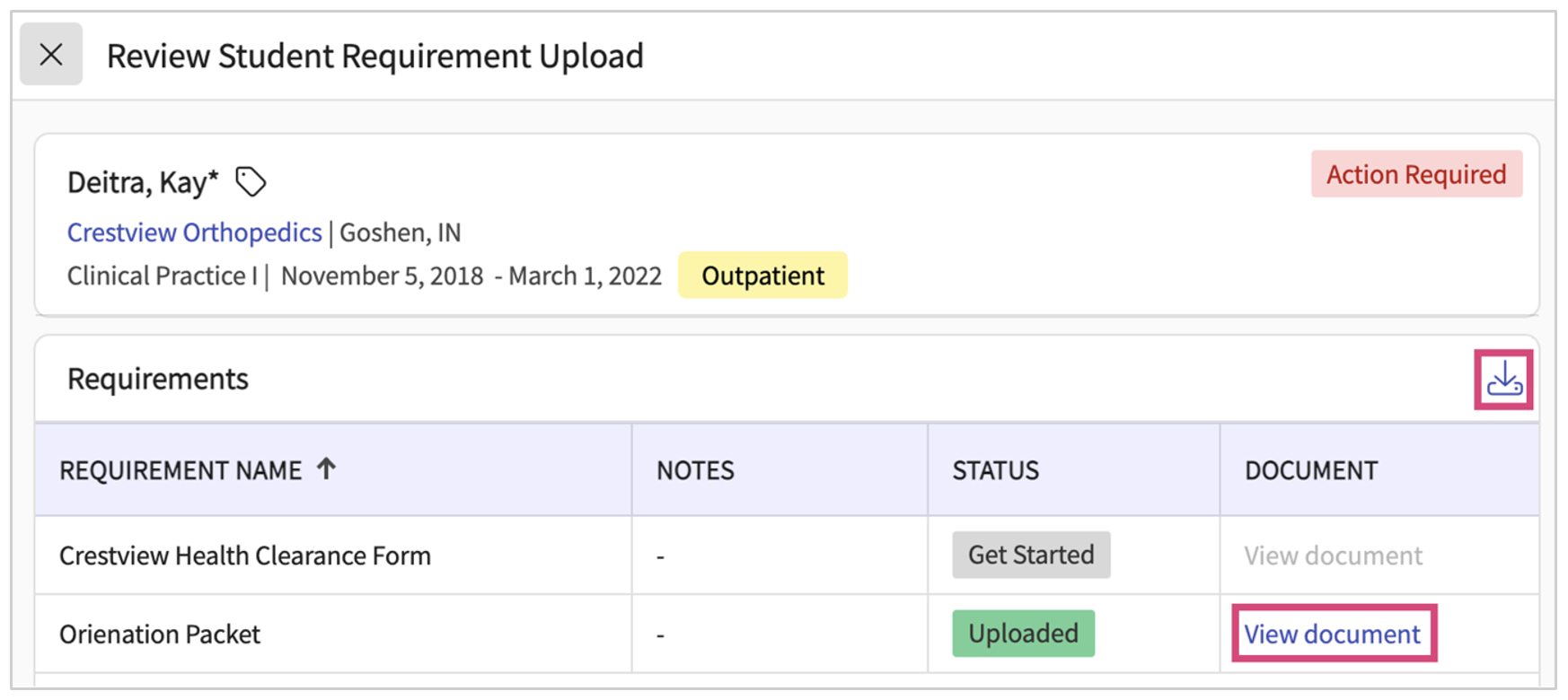Viewport: 1568px width, 700px height.
Task: Sort by the Requirement Name column header
Action: click(x=181, y=470)
